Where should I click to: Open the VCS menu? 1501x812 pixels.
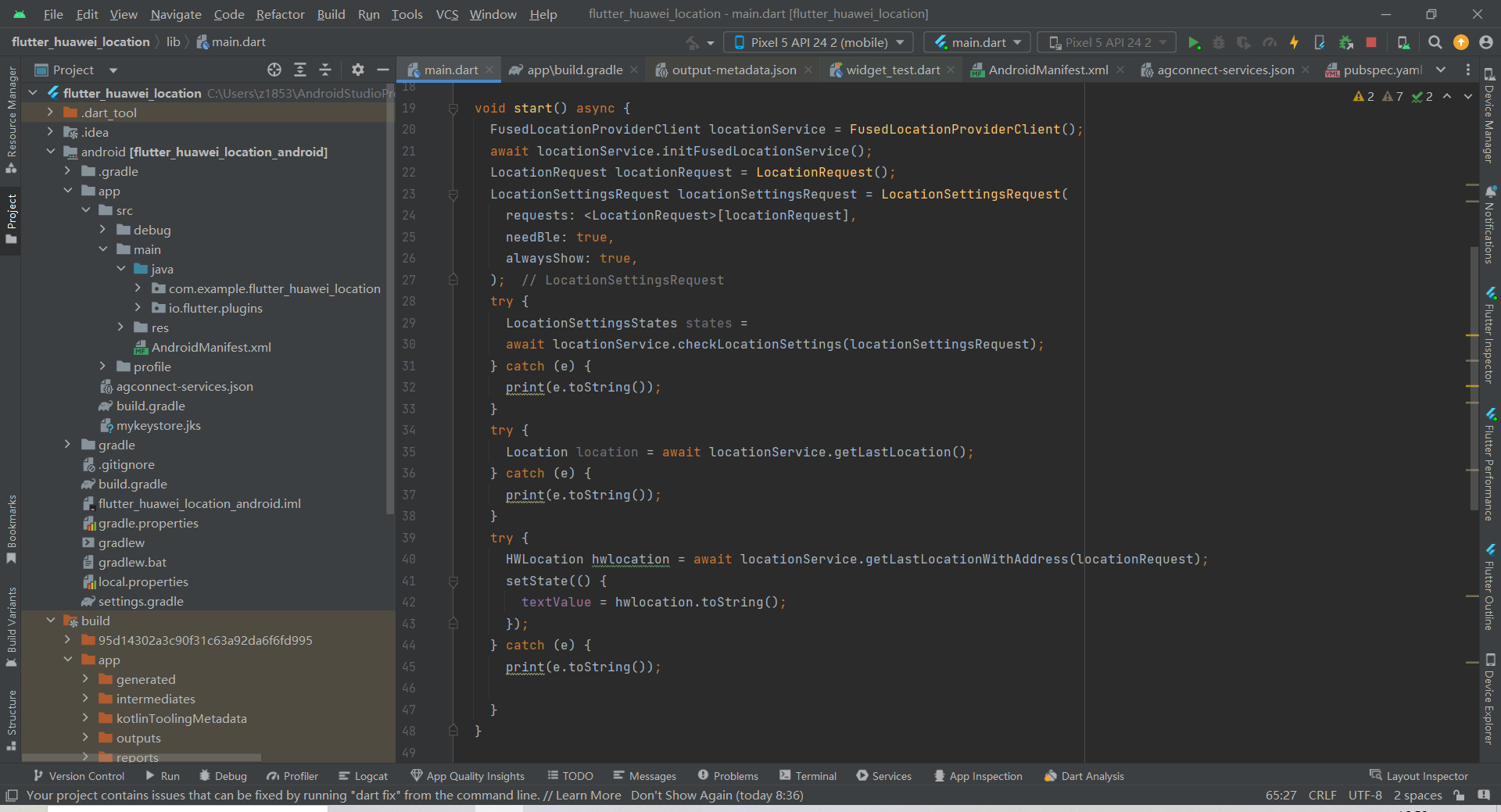(x=446, y=14)
